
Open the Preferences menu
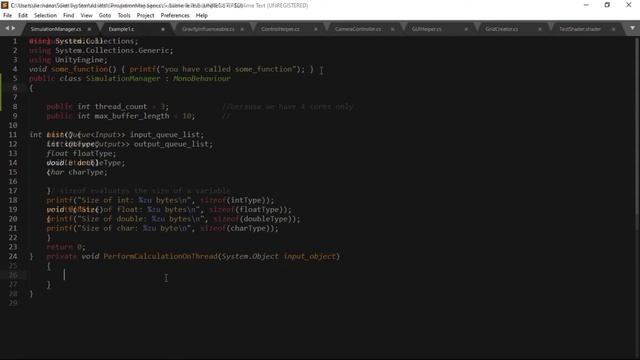click(x=175, y=16)
